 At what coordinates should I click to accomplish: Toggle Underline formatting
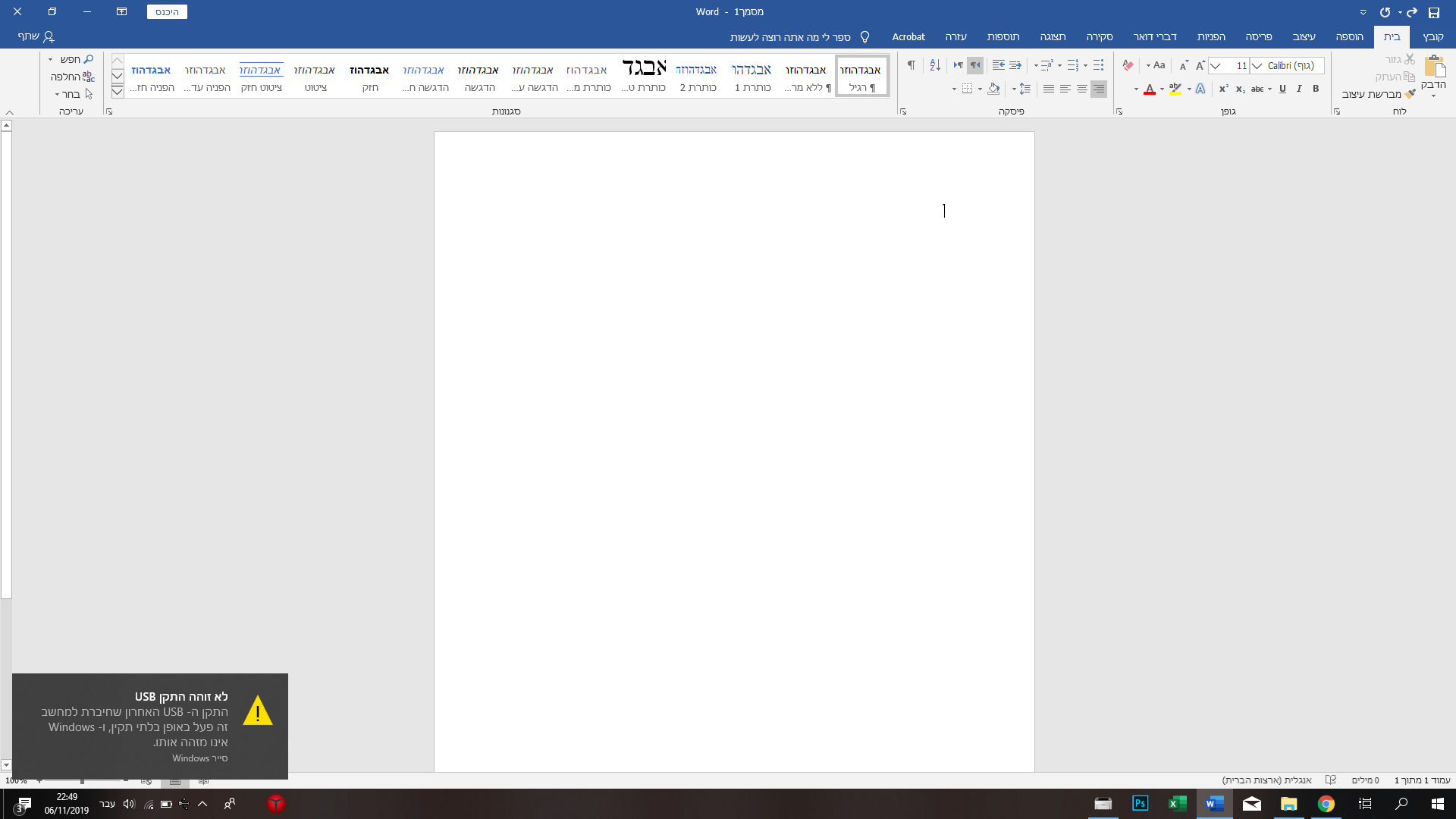pyautogui.click(x=1282, y=89)
